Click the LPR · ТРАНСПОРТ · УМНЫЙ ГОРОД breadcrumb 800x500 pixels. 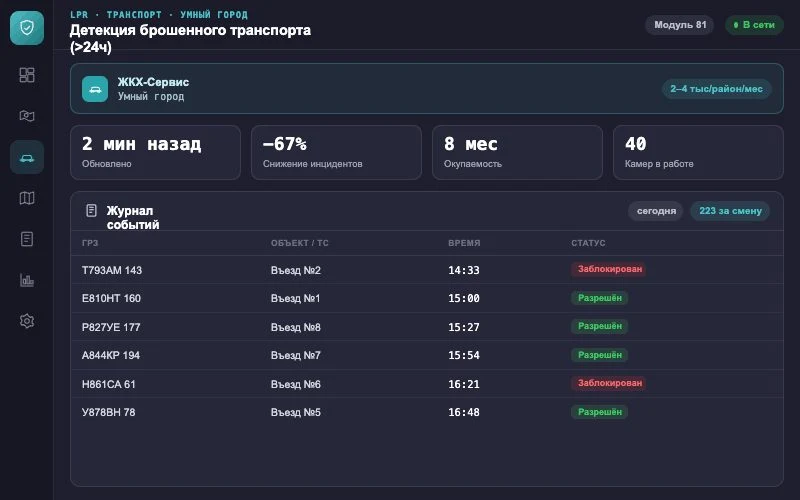159,15
